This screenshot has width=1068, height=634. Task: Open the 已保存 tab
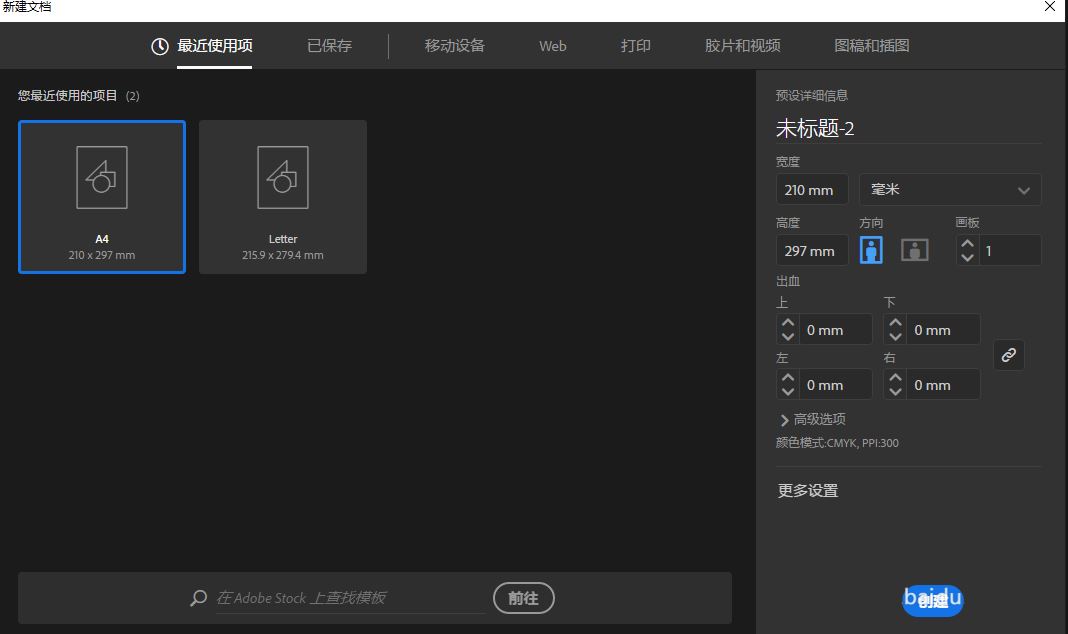[329, 45]
